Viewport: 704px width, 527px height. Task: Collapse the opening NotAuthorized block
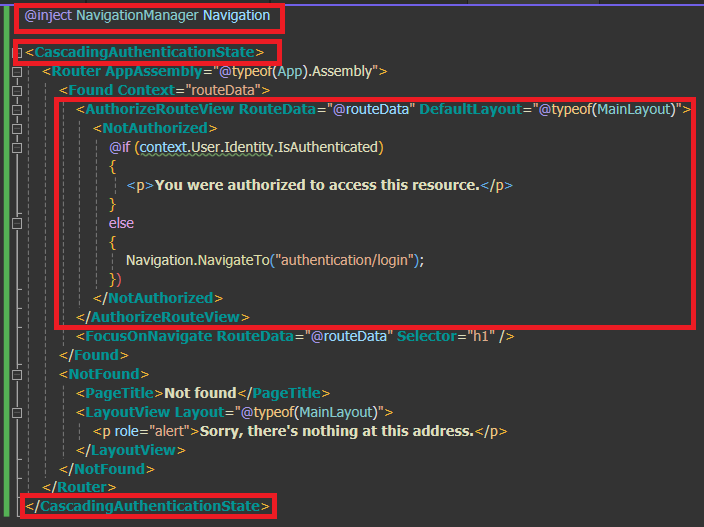click(x=17, y=129)
